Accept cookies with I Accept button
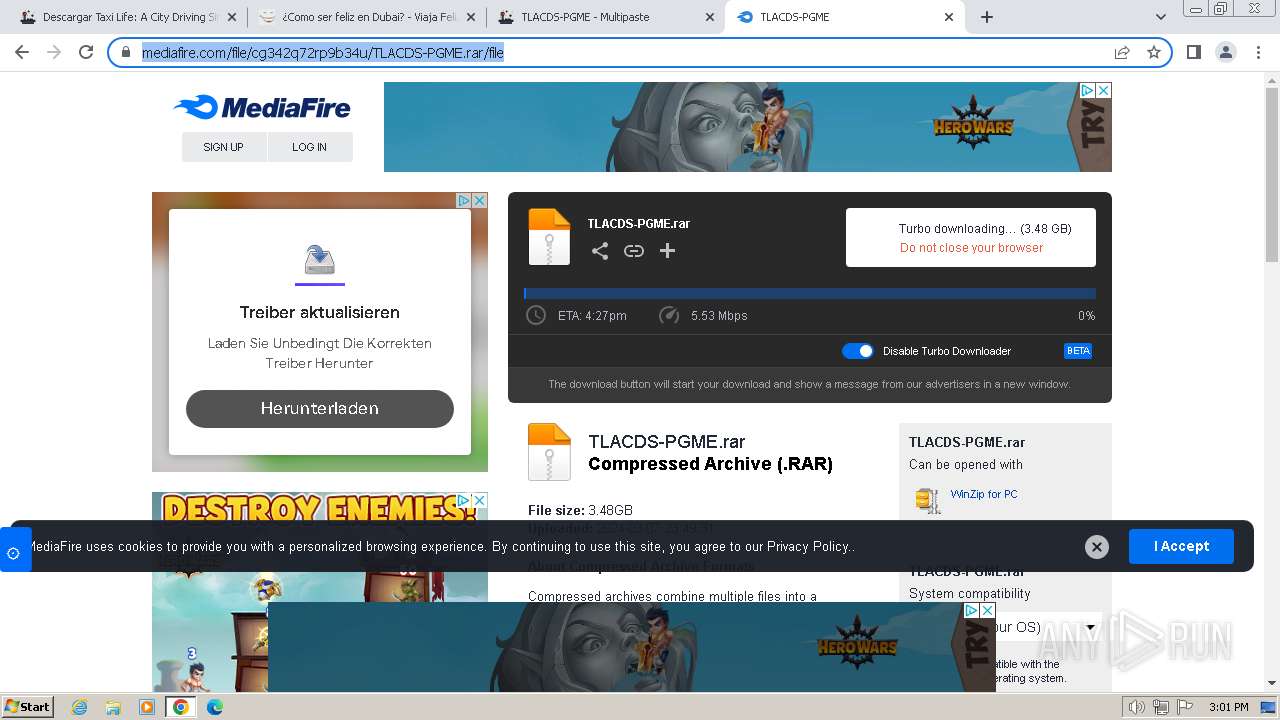 (1181, 546)
